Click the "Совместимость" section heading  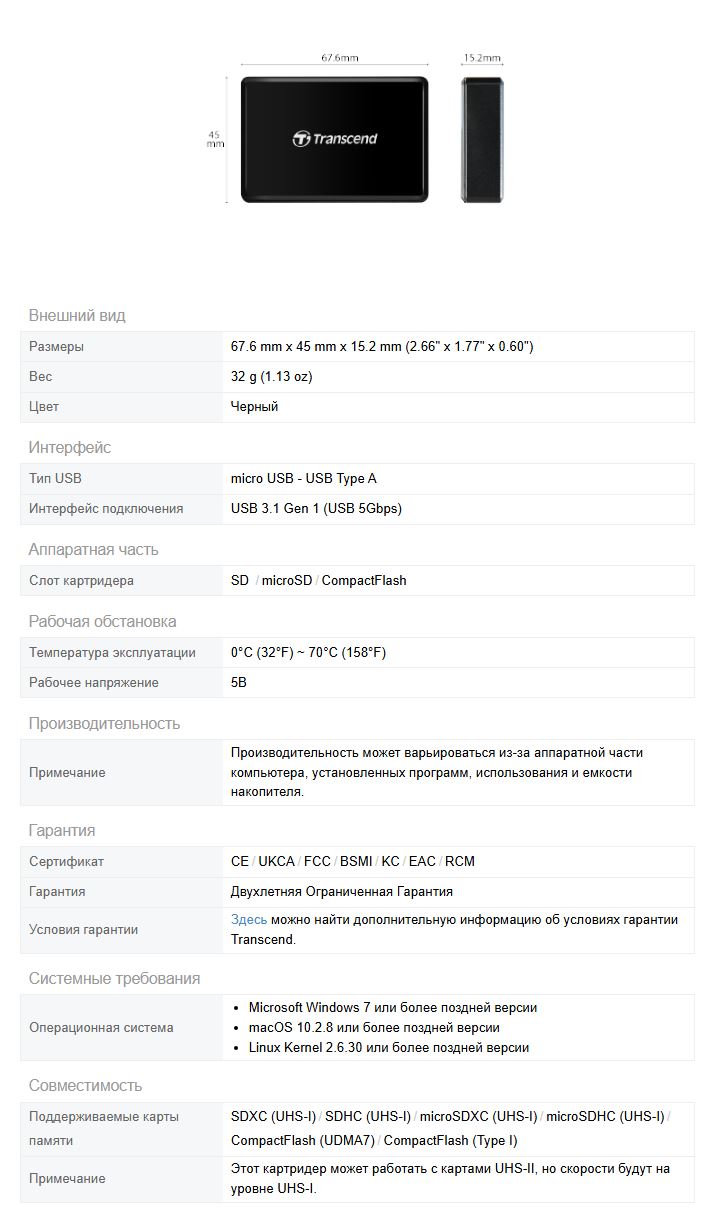click(x=85, y=1086)
